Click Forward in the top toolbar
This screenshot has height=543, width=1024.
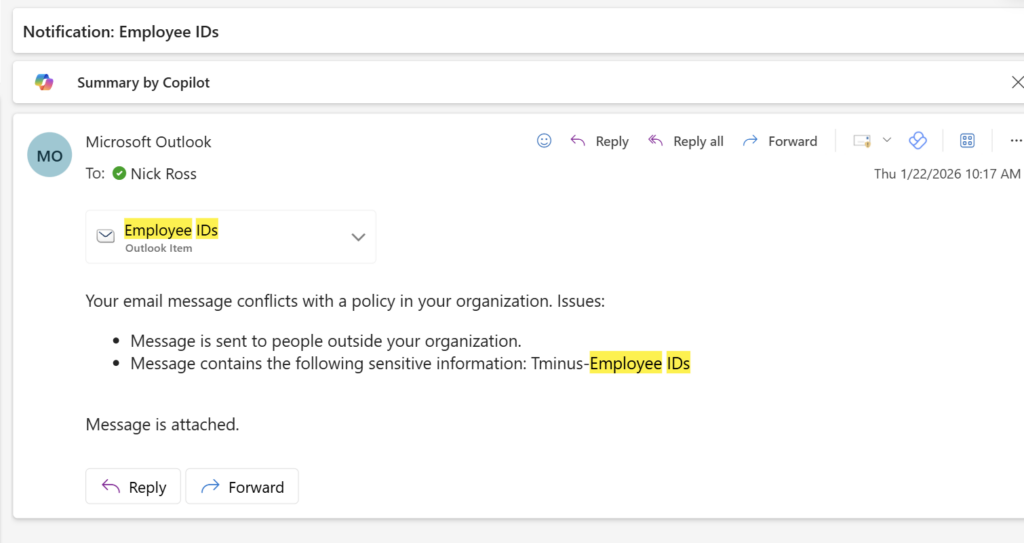click(x=780, y=141)
